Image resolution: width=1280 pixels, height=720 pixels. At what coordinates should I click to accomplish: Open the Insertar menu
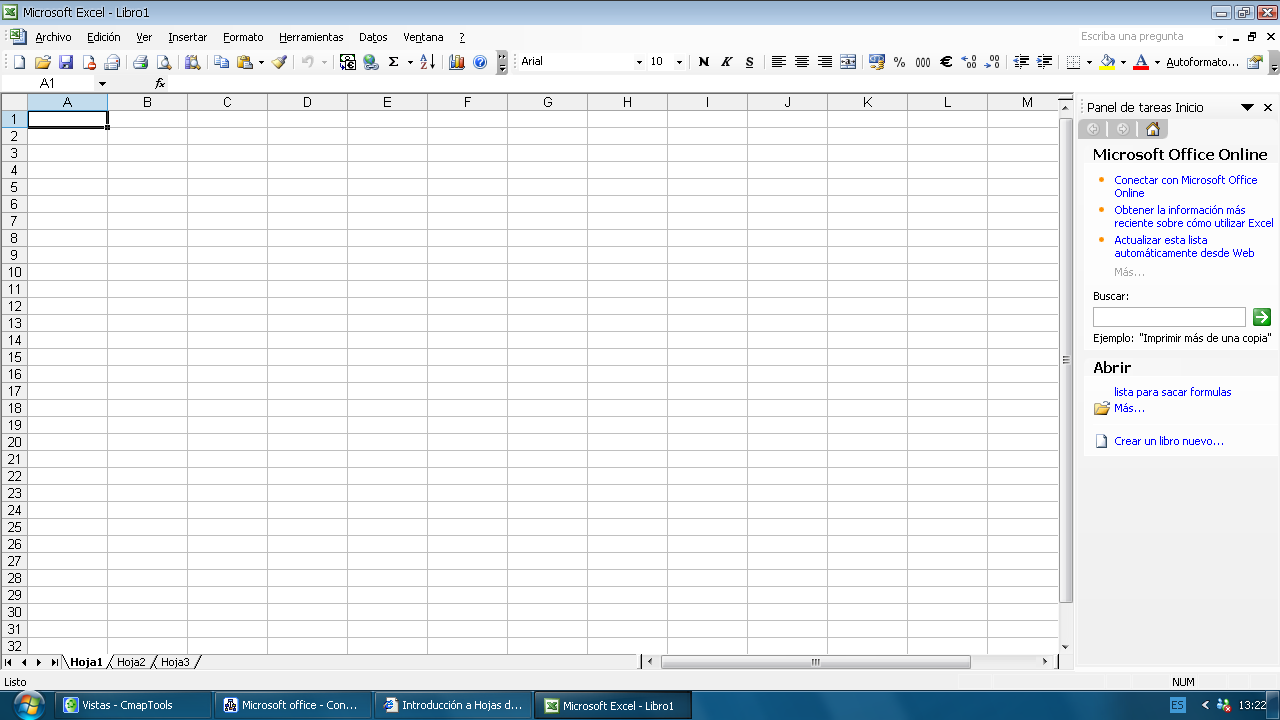(187, 37)
